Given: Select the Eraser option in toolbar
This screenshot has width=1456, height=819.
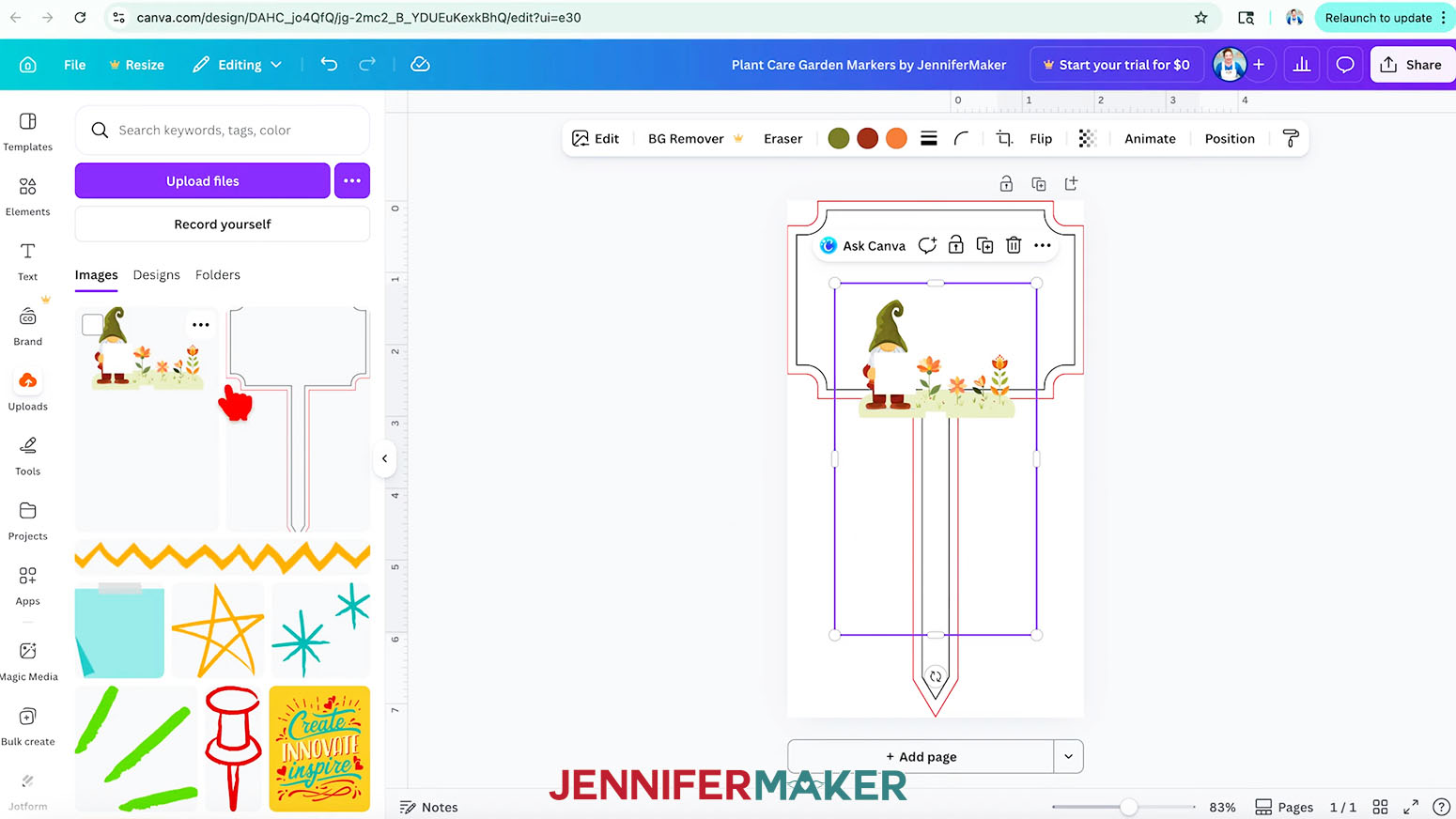Looking at the screenshot, I should 783,138.
